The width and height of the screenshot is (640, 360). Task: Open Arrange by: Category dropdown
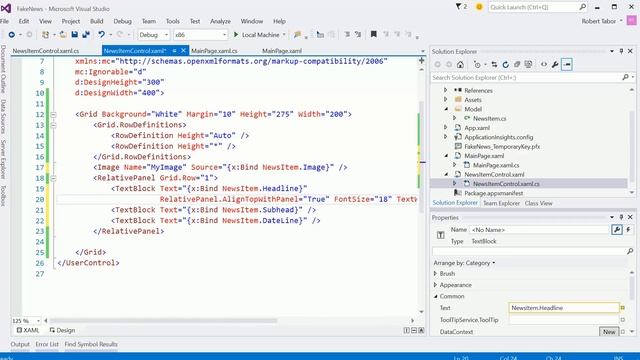[464, 263]
